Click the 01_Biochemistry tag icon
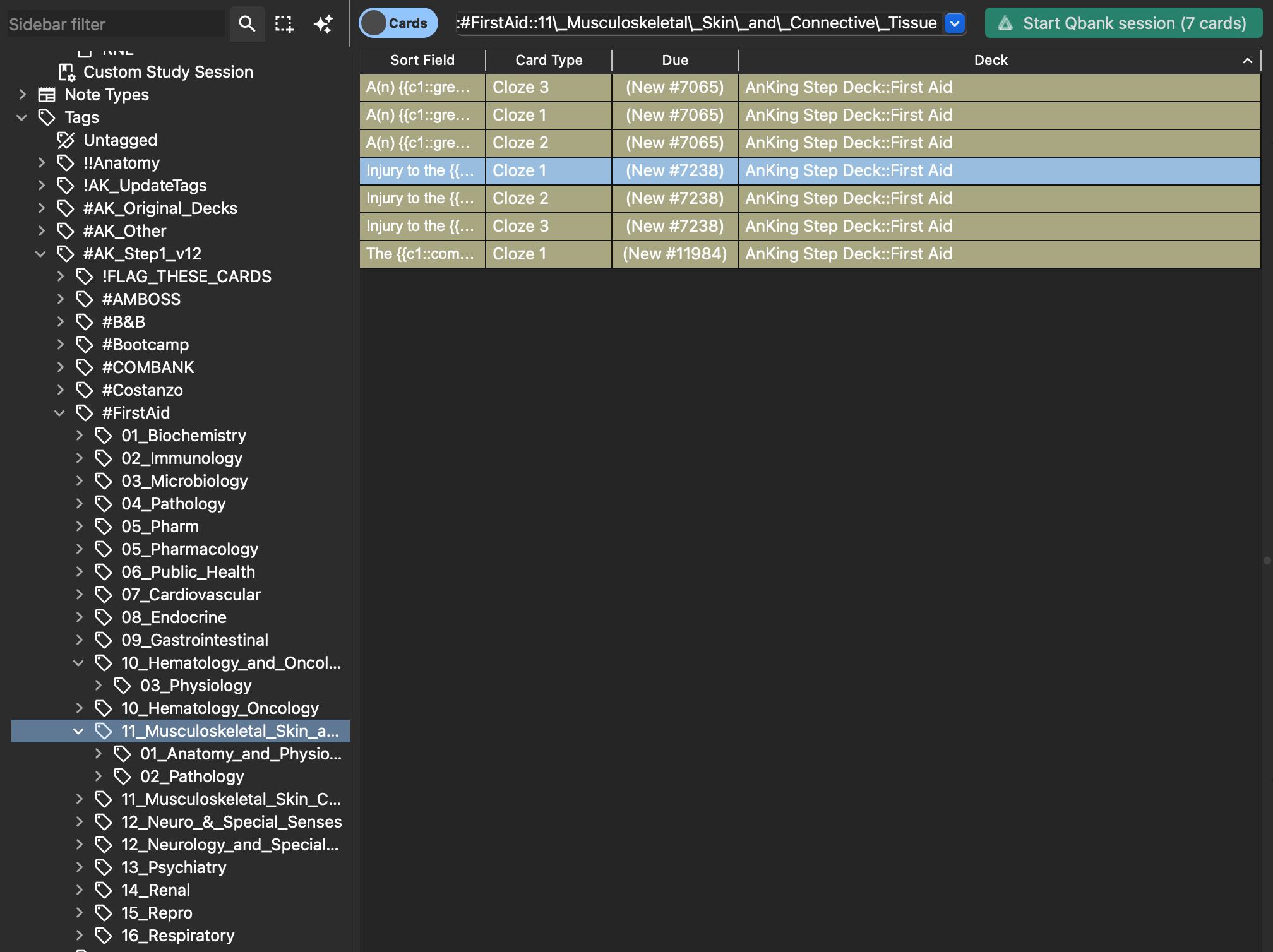The height and width of the screenshot is (952, 1273). (x=104, y=436)
